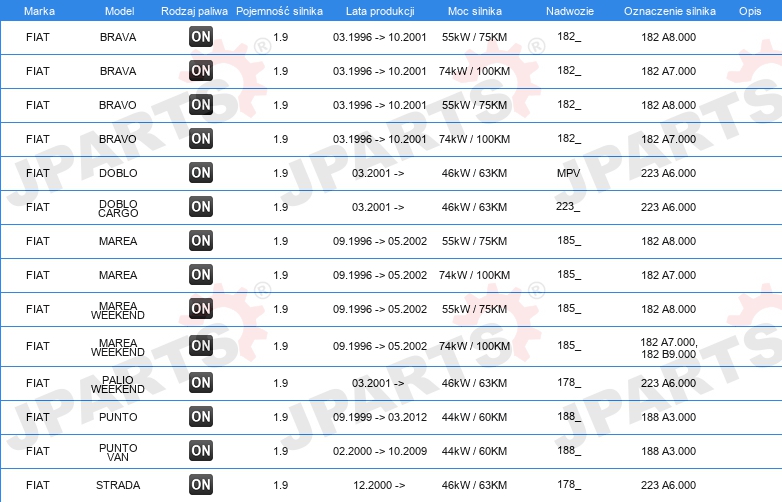Click the PALIO WEEKEND model cell
Screen dimensions: 782x502
(x=118, y=384)
